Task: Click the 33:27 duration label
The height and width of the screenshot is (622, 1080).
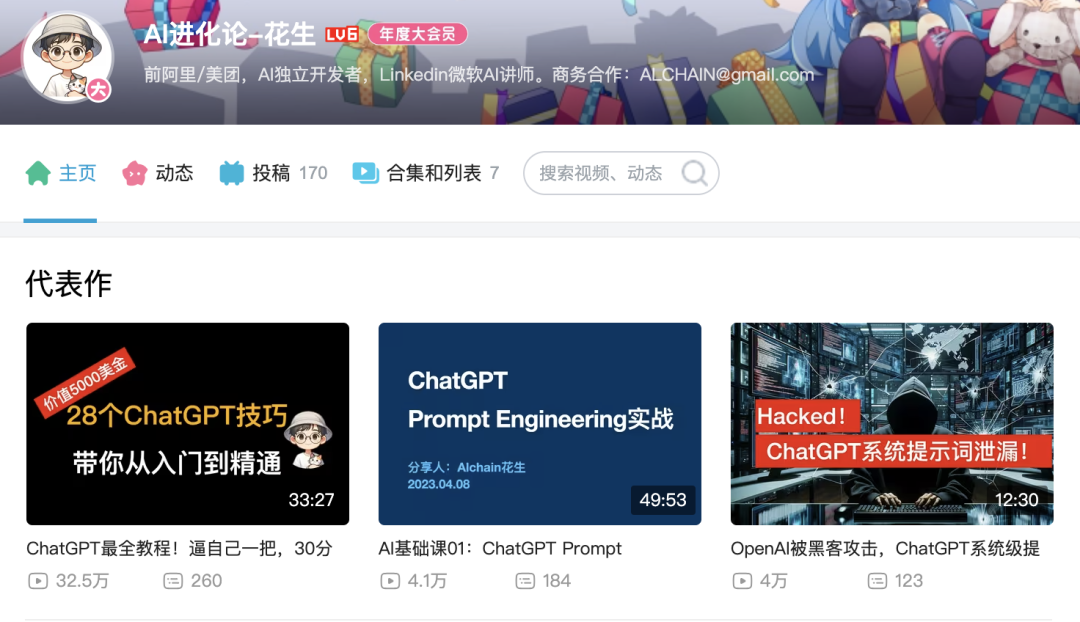Action: tap(311, 499)
